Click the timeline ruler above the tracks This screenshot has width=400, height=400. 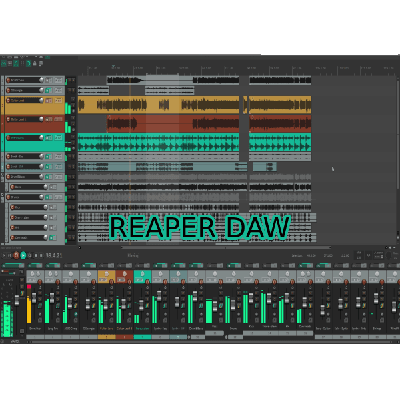pos(237,70)
